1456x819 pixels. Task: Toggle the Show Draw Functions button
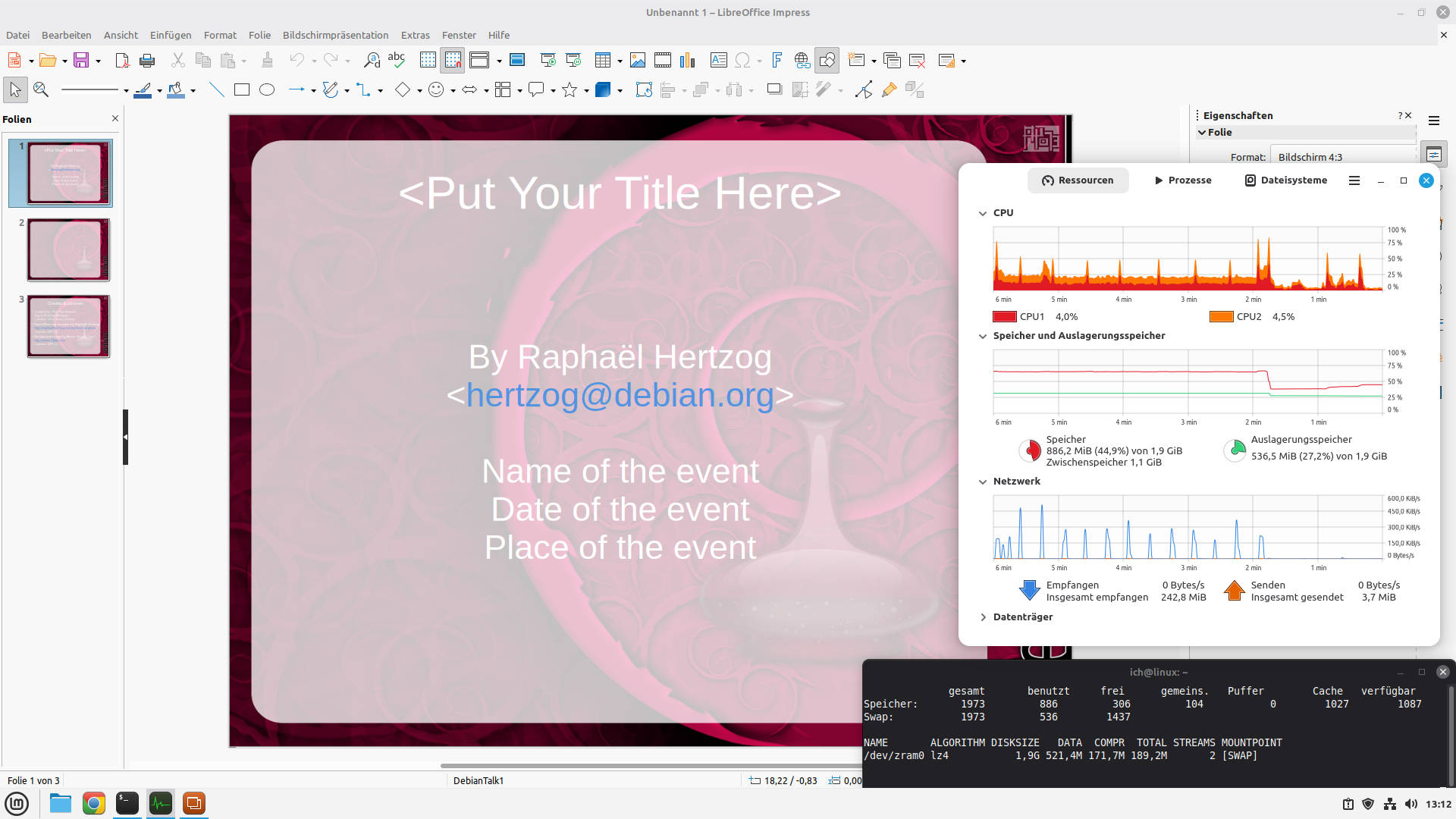827,61
